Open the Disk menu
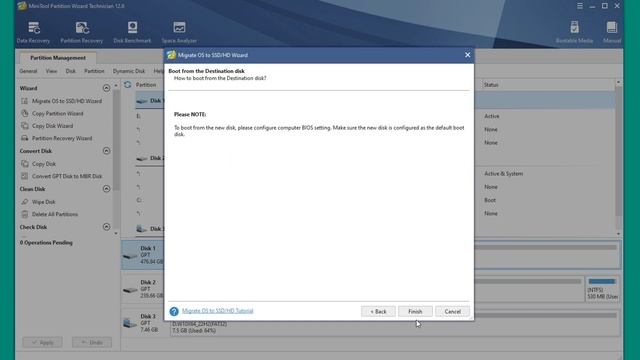This screenshot has height=360, width=640. pos(71,71)
